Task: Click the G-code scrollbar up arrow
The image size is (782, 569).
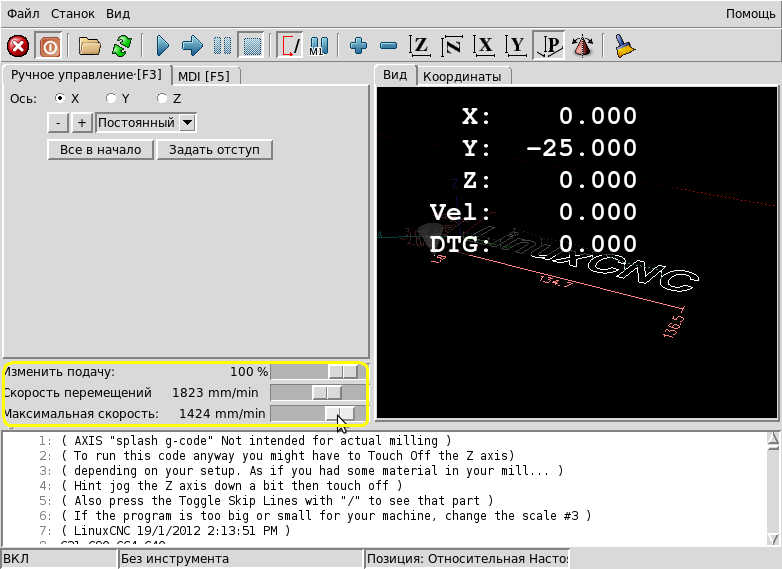Action: click(x=773, y=439)
